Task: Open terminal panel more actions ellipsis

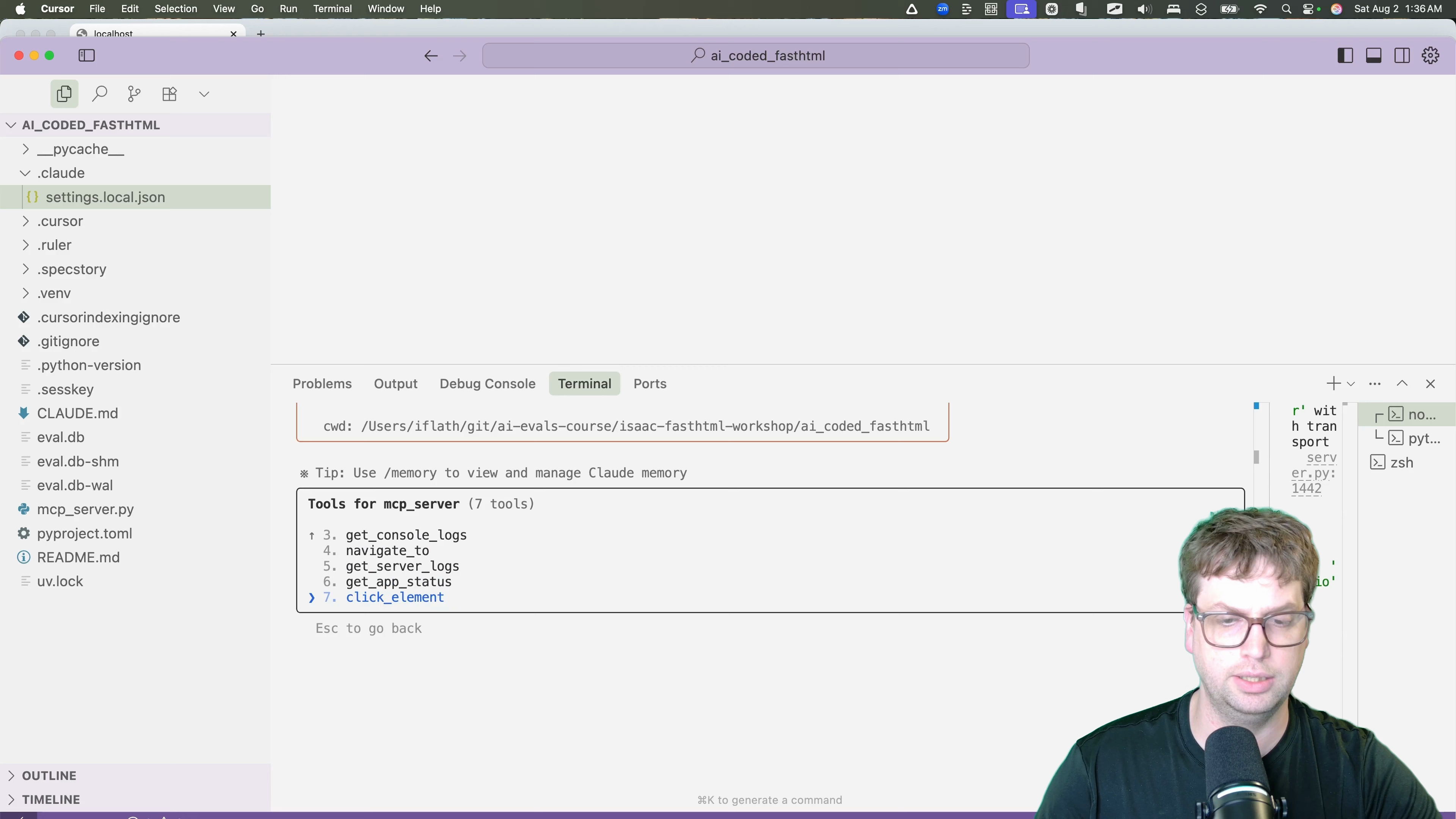Action: click(1374, 384)
